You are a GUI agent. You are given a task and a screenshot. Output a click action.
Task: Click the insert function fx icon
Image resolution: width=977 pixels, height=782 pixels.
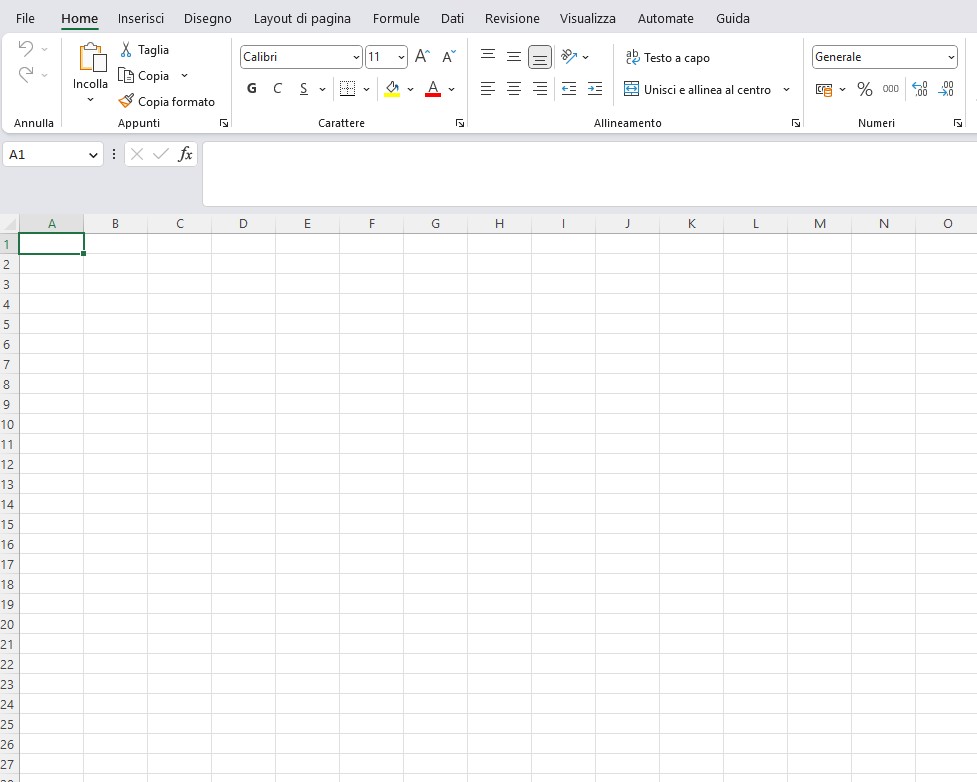(185, 154)
